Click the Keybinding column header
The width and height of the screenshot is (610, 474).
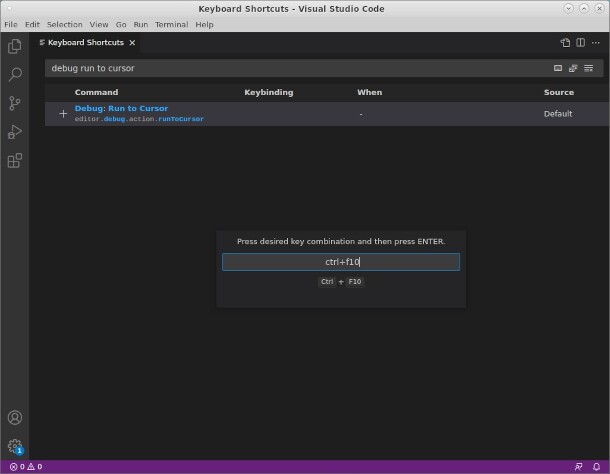point(269,92)
